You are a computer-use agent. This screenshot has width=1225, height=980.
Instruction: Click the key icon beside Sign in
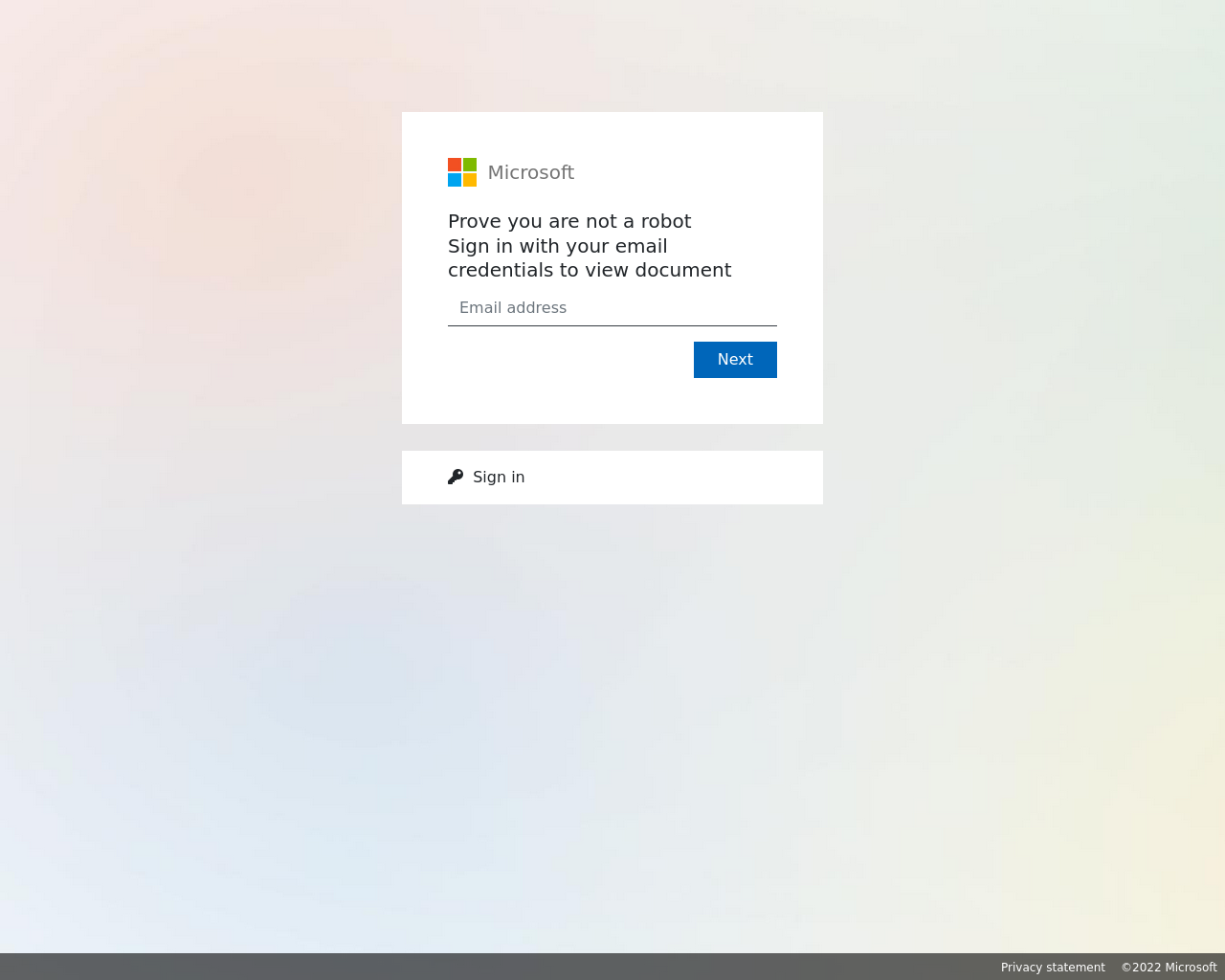point(456,477)
